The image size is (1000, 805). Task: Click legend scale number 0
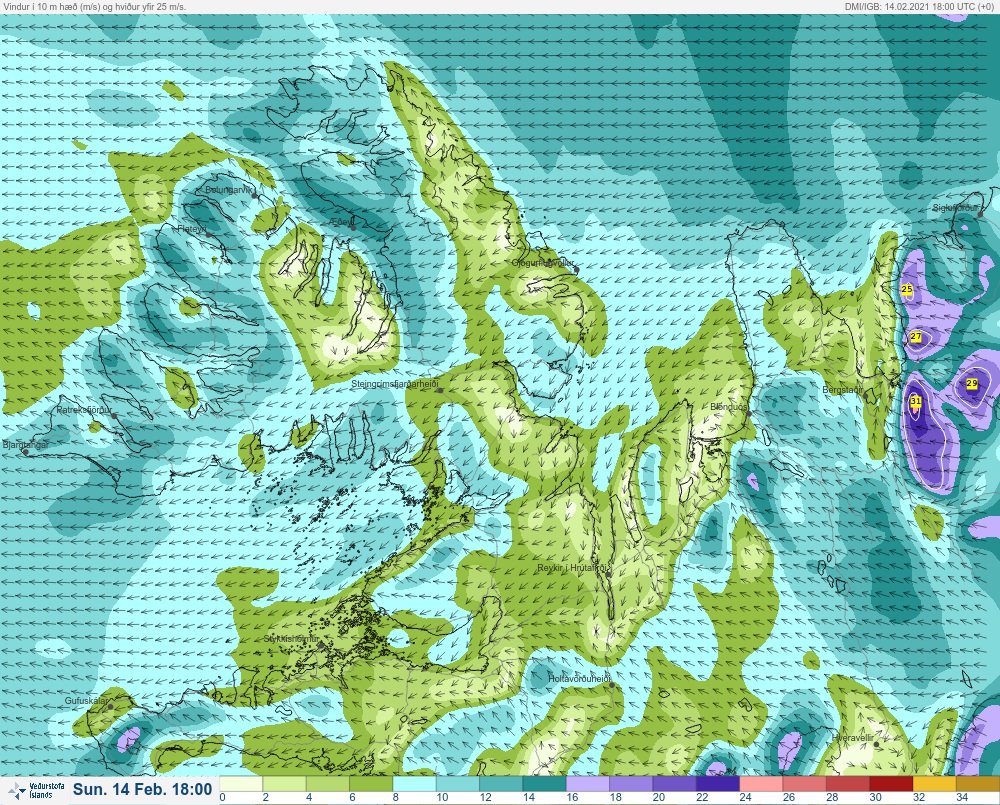(223, 797)
